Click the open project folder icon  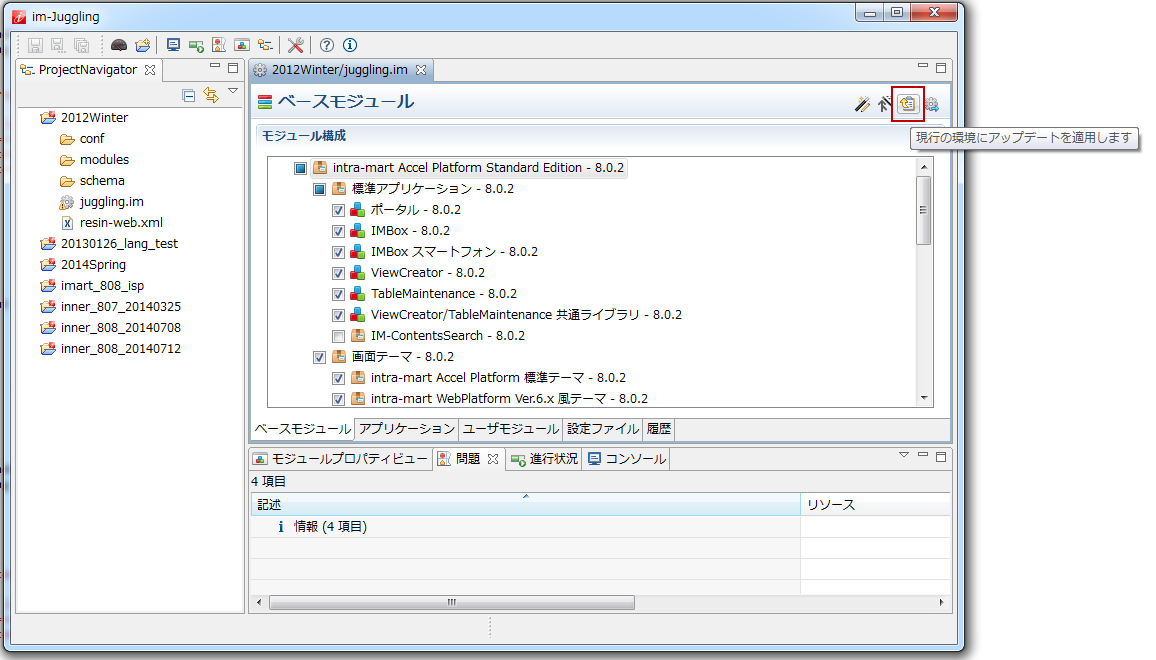click(x=143, y=46)
